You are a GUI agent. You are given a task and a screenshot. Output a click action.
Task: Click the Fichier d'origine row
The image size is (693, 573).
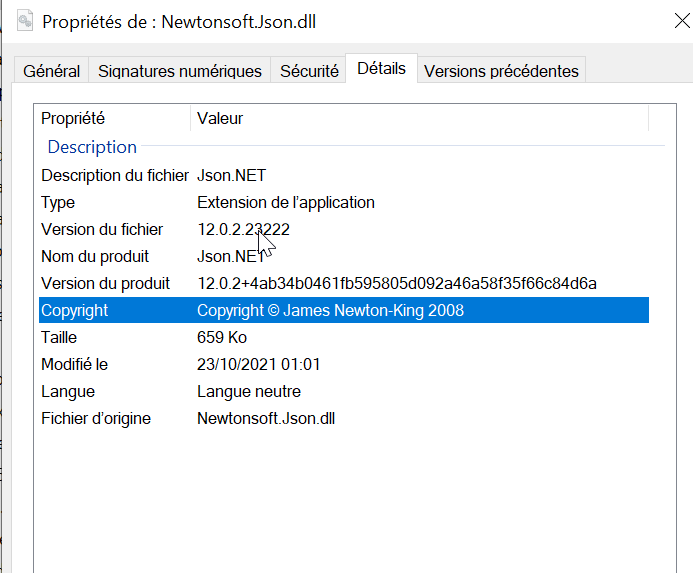[96, 418]
